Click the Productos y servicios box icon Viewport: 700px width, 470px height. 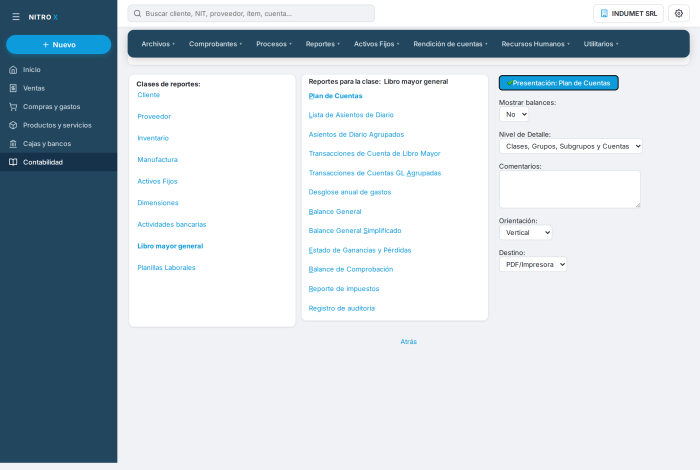point(13,125)
